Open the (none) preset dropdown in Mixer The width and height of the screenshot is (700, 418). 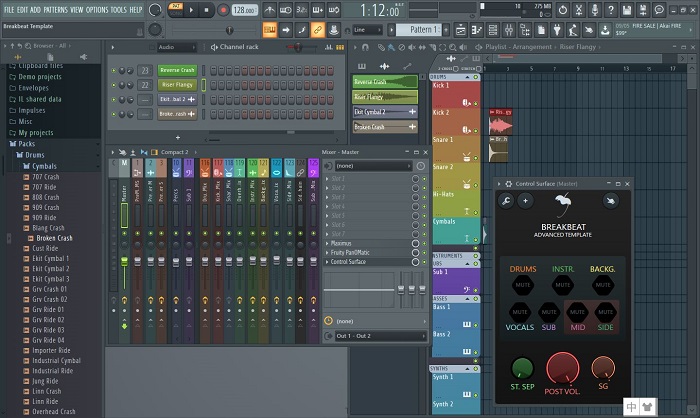pos(373,166)
